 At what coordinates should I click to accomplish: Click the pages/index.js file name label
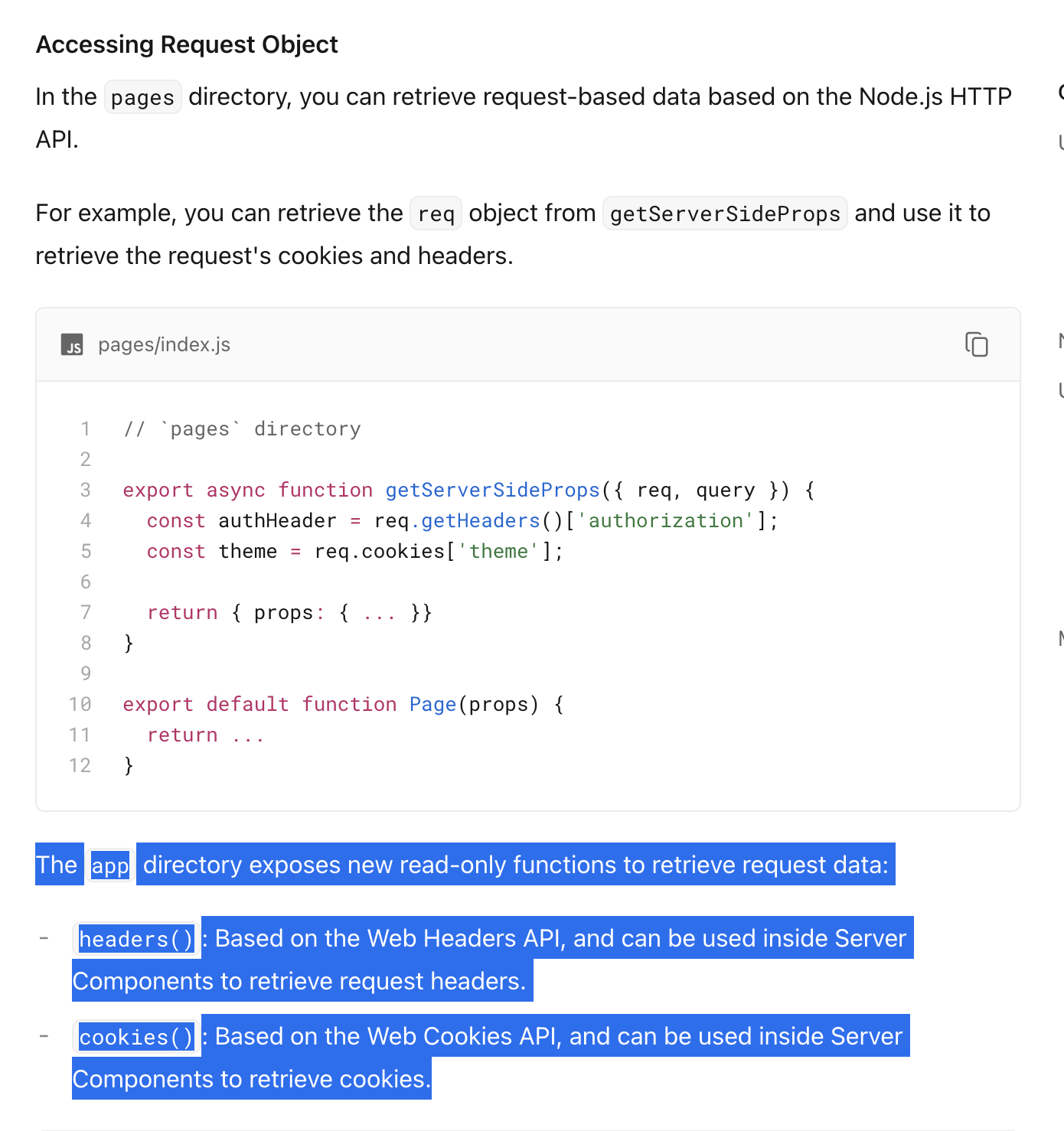(164, 345)
